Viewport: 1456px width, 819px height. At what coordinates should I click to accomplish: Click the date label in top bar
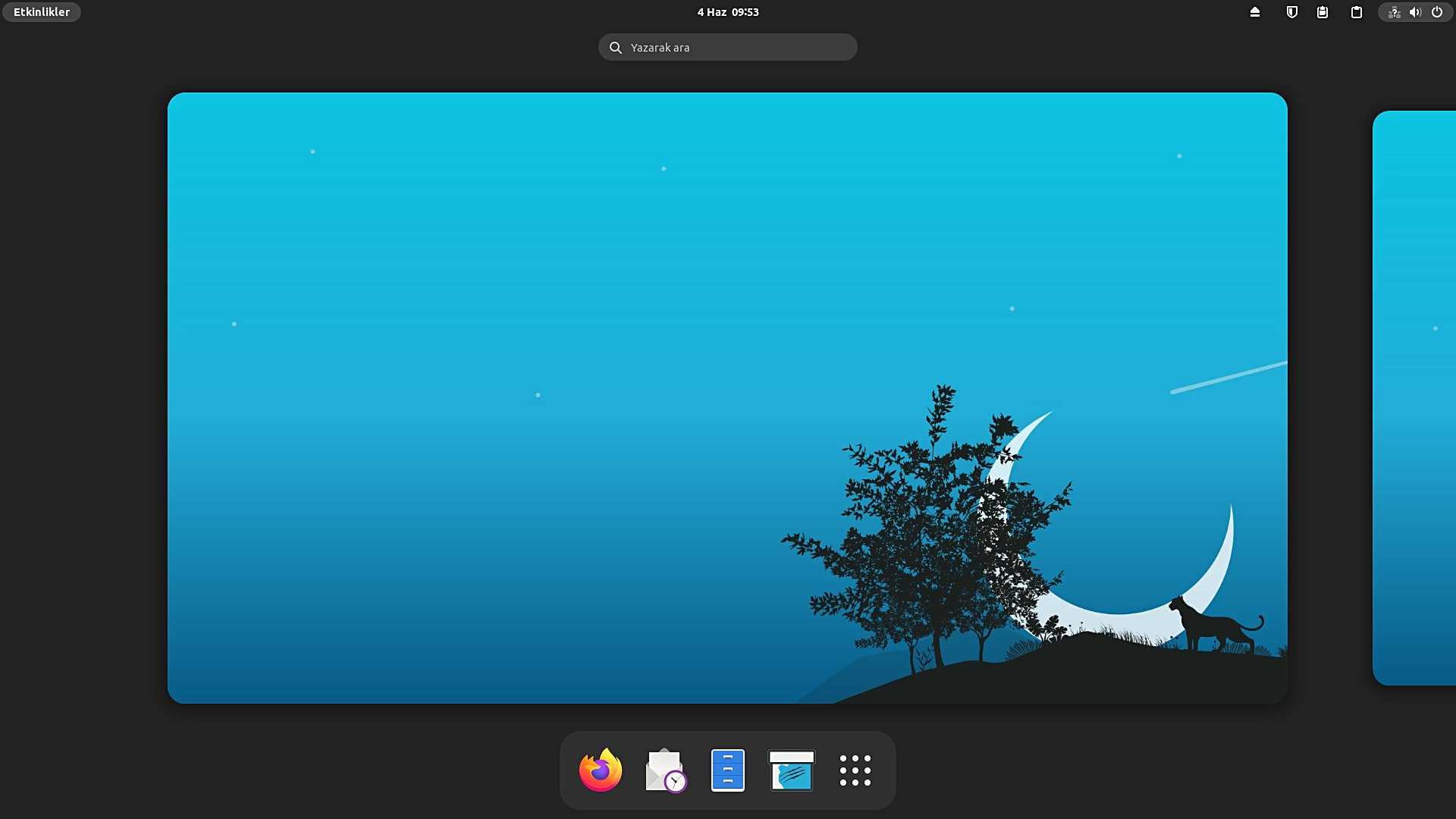[711, 12]
